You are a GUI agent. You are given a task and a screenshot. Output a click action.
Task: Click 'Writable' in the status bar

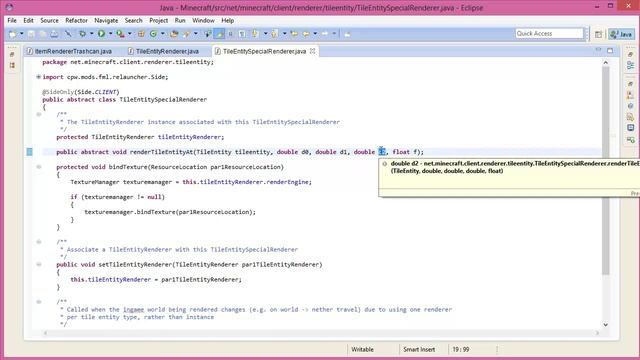point(362,349)
